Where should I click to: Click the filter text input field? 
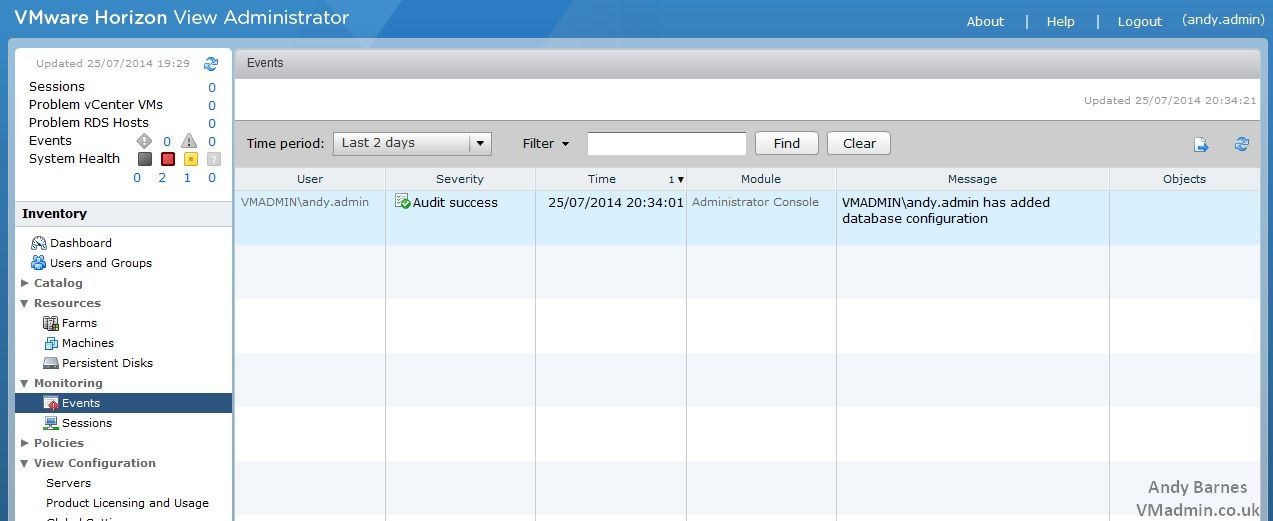667,143
